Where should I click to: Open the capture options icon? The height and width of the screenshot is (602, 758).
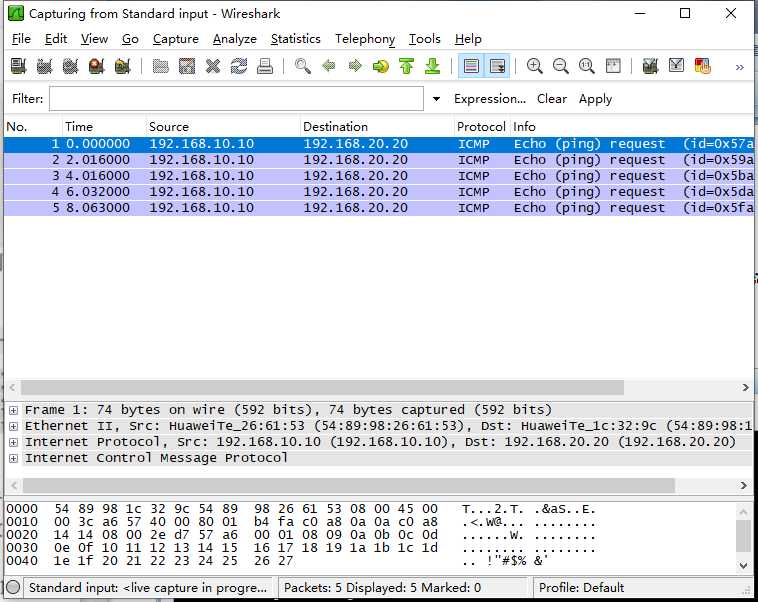click(44, 66)
